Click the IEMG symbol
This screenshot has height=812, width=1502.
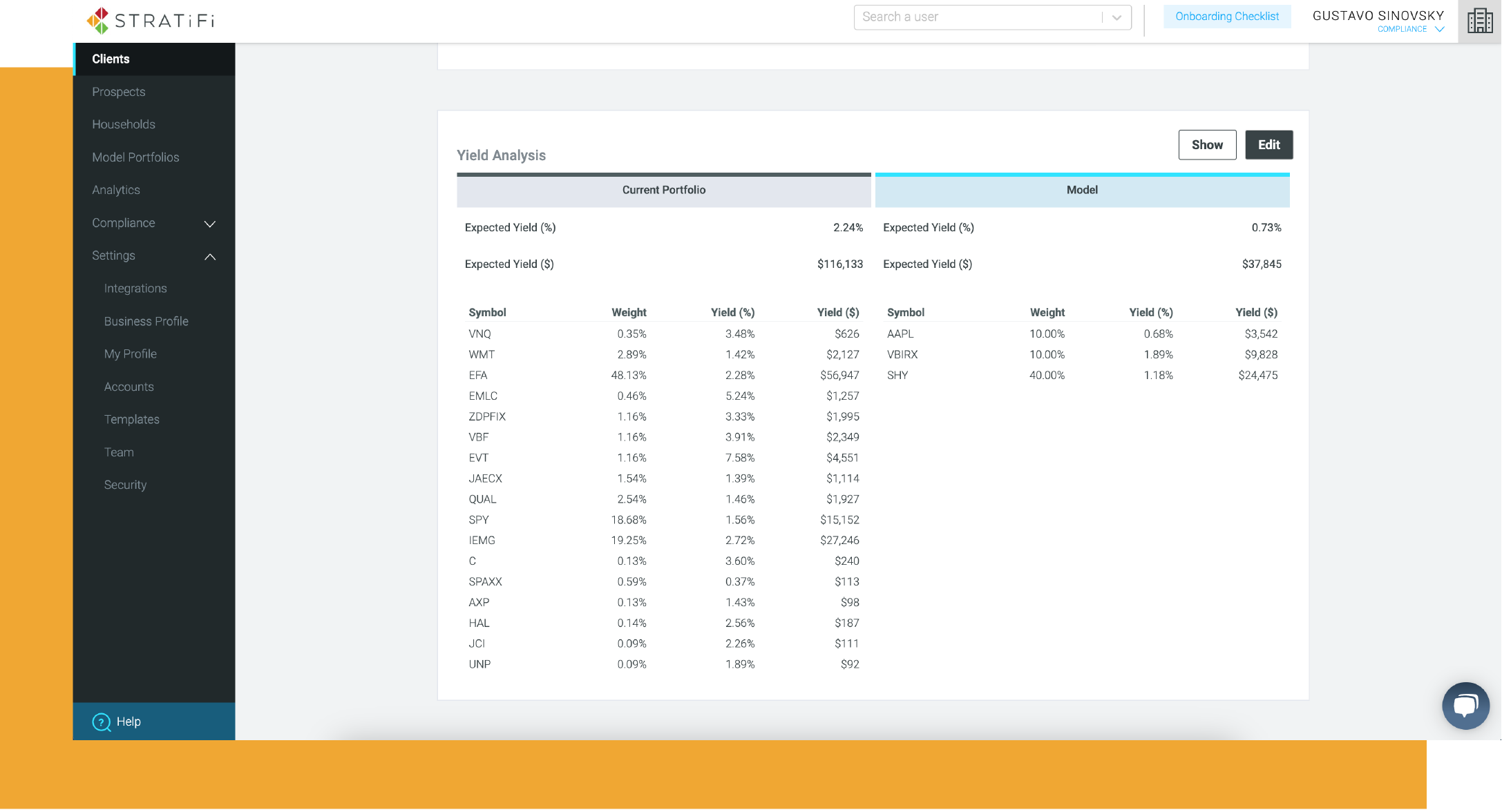[x=482, y=541]
